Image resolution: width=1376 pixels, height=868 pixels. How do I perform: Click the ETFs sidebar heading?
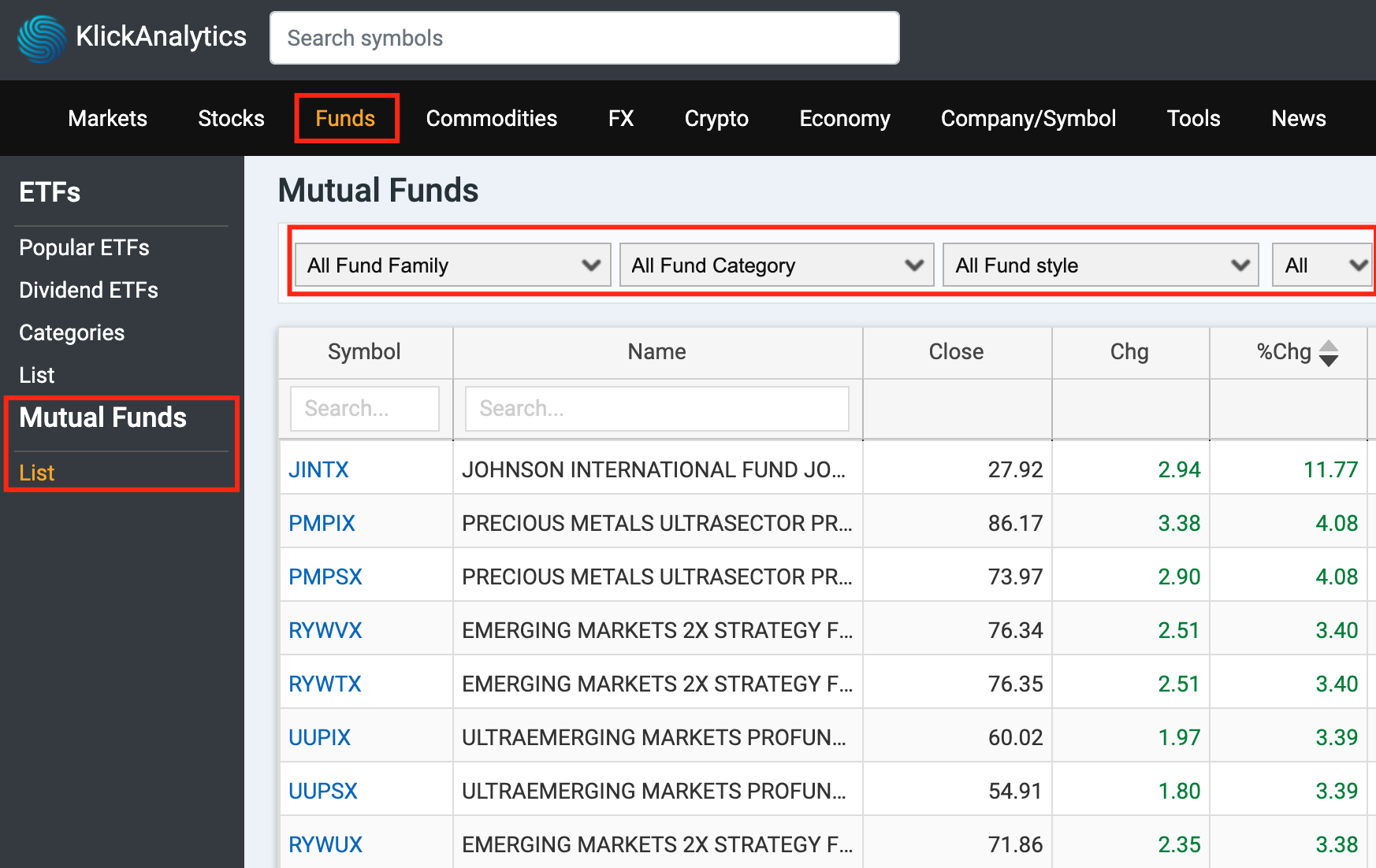pyautogui.click(x=50, y=192)
